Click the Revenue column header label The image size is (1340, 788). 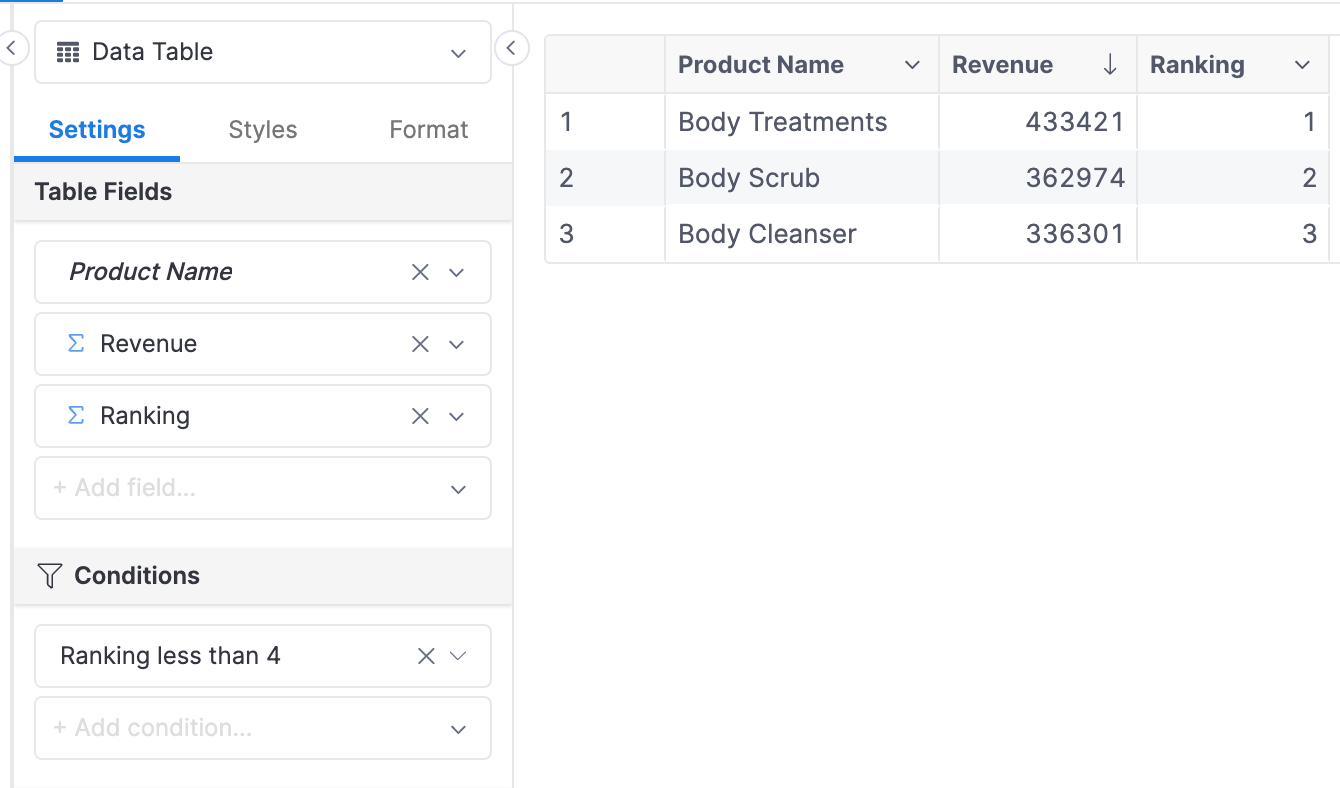1002,65
